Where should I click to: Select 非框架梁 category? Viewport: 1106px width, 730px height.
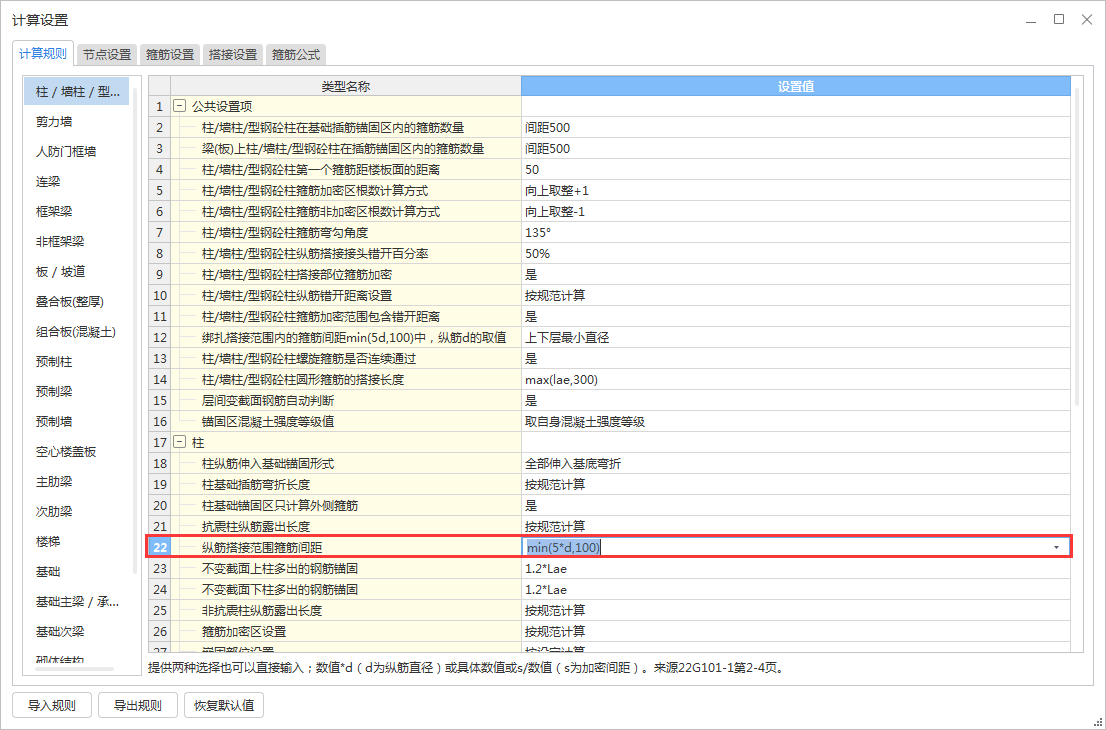[77, 242]
